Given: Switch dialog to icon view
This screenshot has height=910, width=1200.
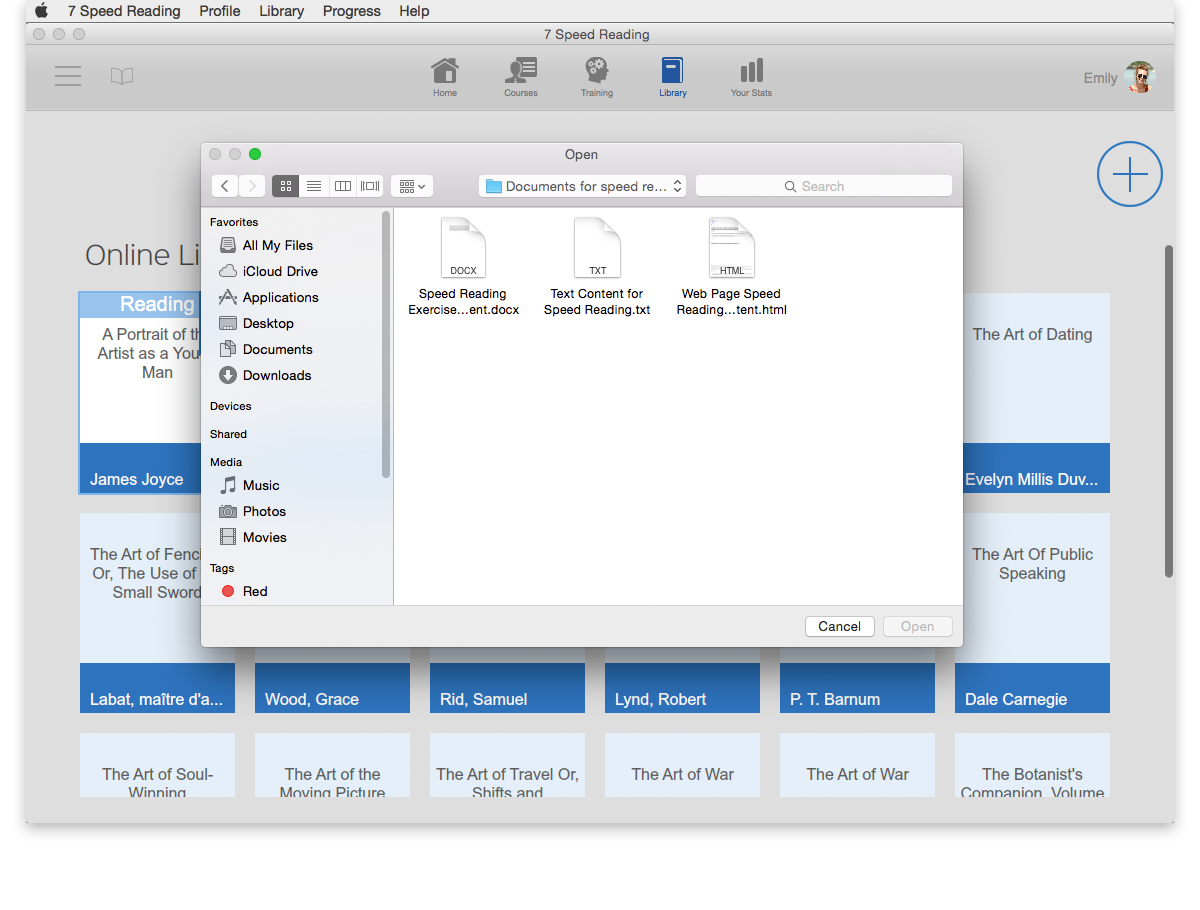Looking at the screenshot, I should tap(286, 186).
